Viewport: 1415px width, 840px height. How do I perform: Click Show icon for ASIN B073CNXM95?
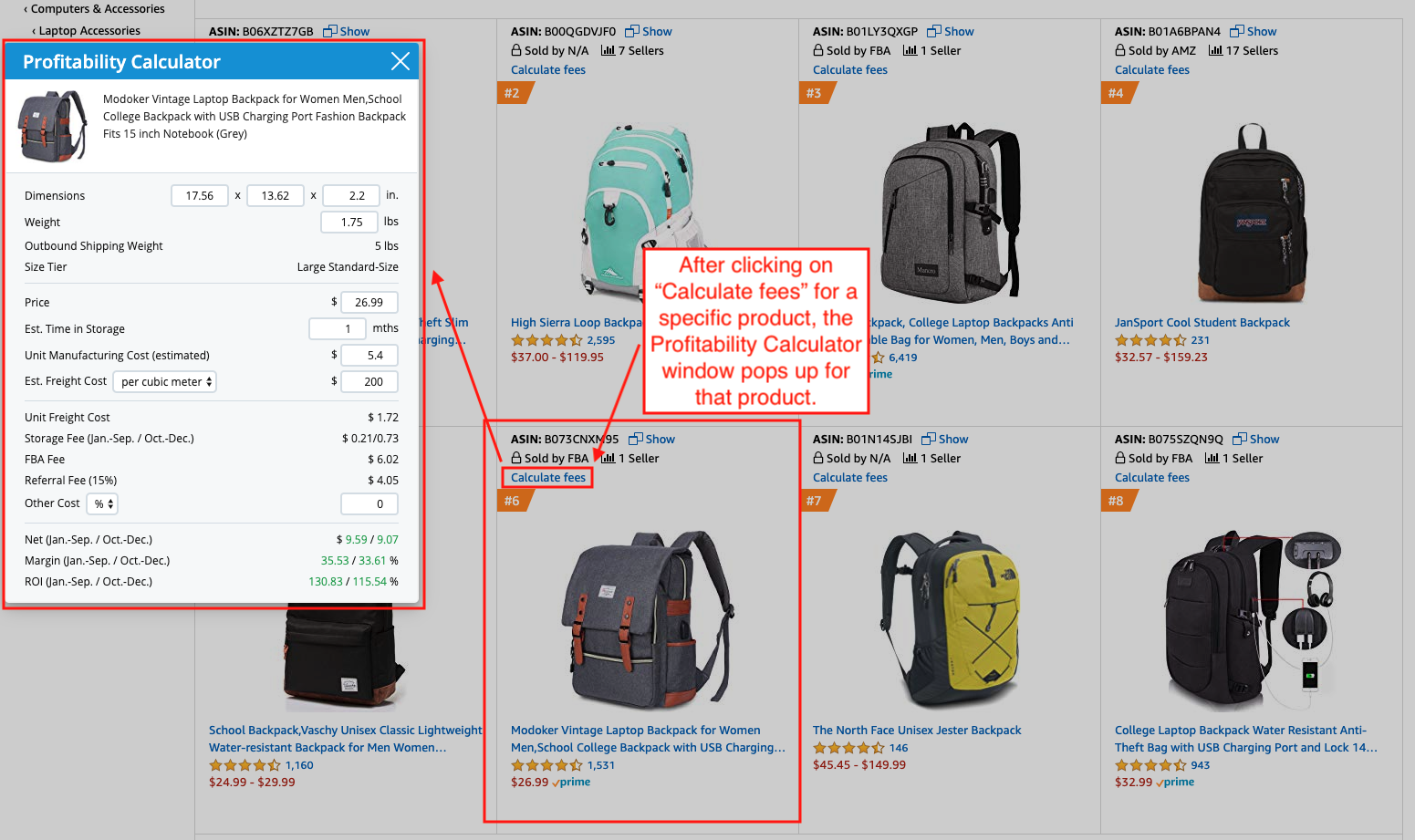pos(636,439)
